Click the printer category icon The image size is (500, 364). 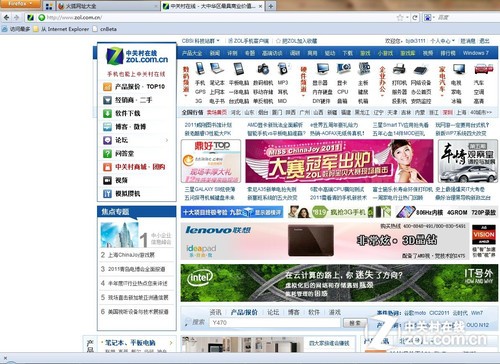399,69
